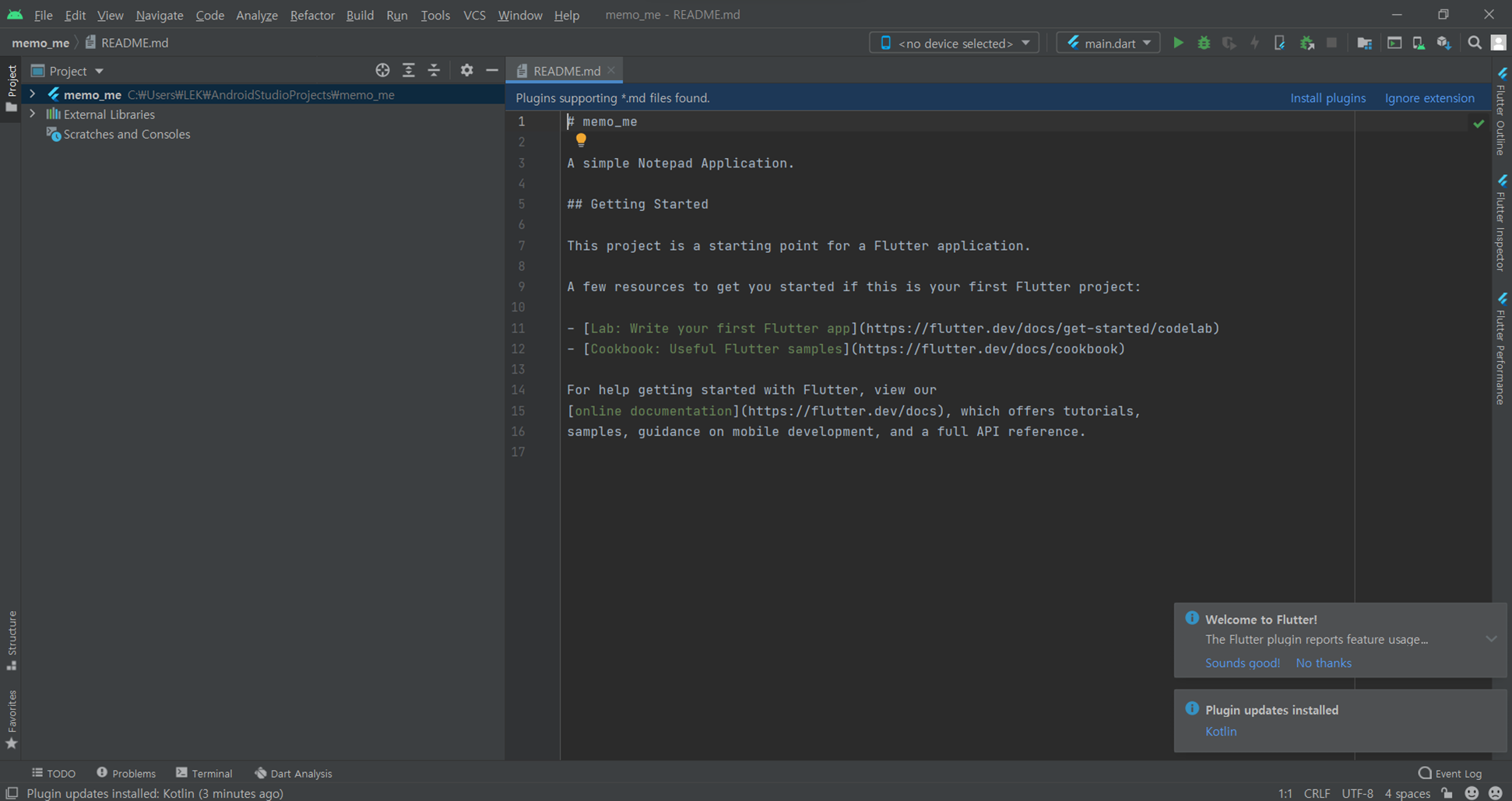Open Search Everywhere magnifier icon
The image size is (1512, 801).
[1475, 43]
